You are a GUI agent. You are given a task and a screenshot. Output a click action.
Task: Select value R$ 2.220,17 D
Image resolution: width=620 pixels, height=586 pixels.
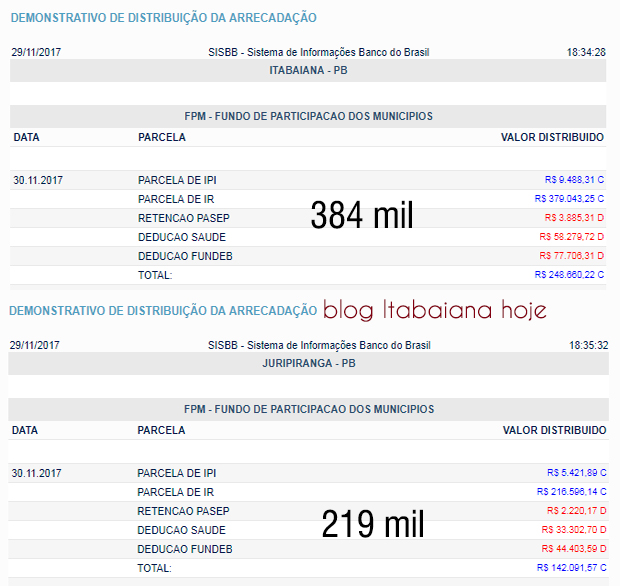pos(577,511)
